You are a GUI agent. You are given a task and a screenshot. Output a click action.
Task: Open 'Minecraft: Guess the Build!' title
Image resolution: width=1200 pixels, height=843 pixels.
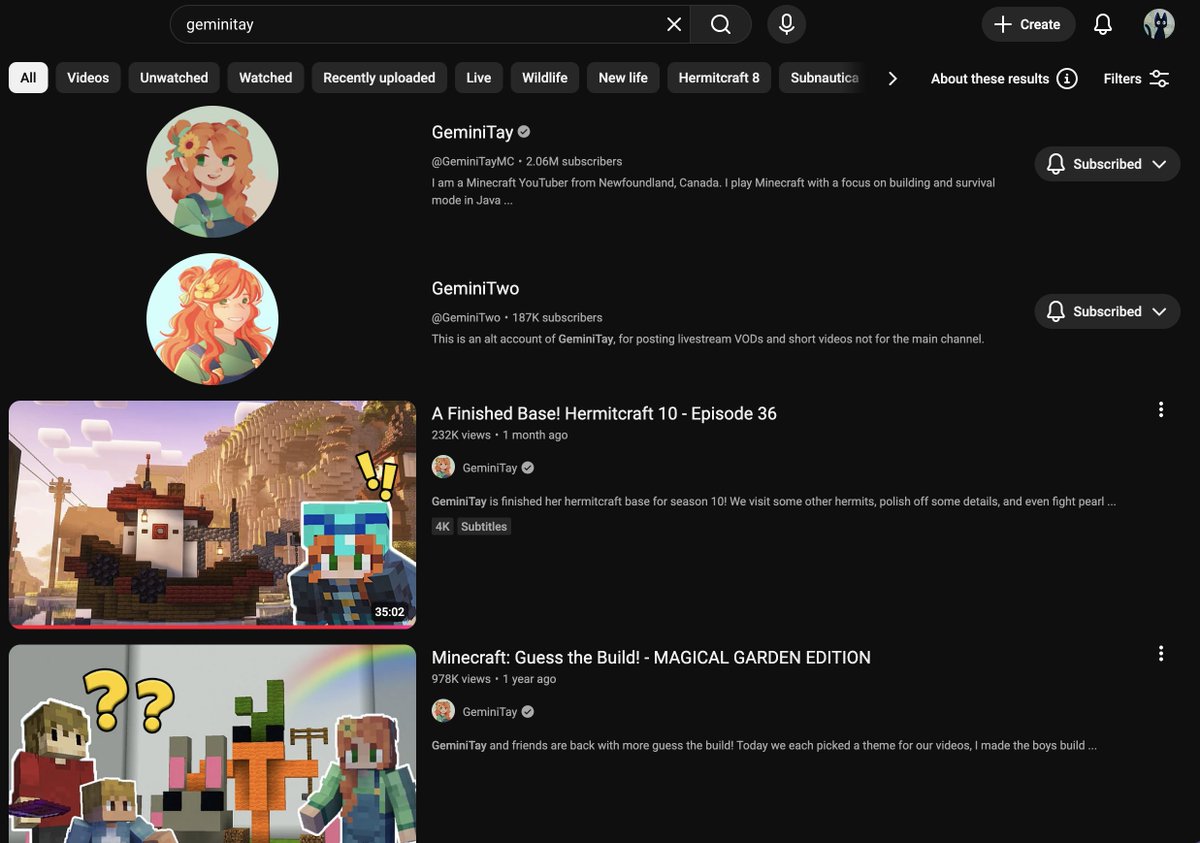[x=651, y=657]
